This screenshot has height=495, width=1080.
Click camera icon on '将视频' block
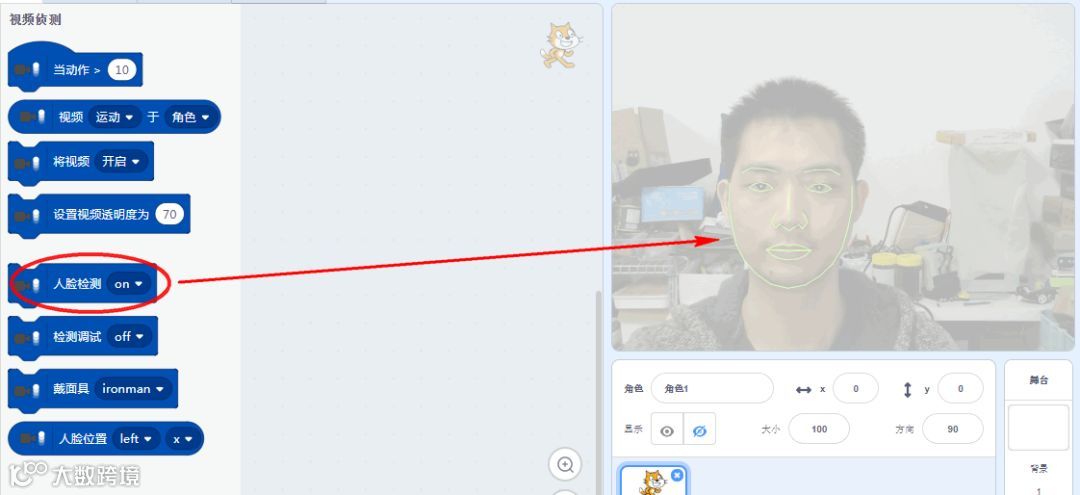[28, 162]
